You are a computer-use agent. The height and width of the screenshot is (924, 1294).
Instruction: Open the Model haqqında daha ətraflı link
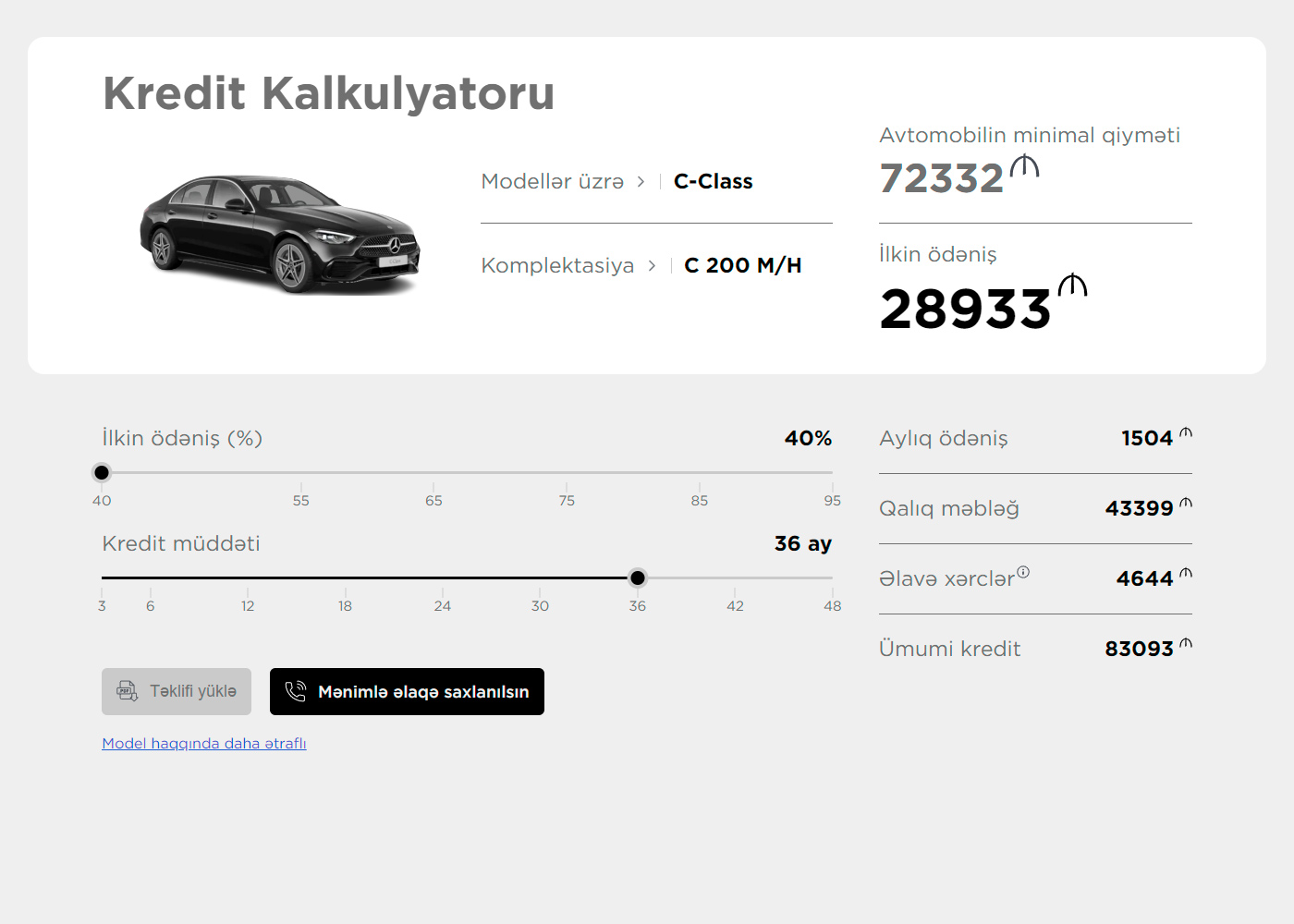204,744
